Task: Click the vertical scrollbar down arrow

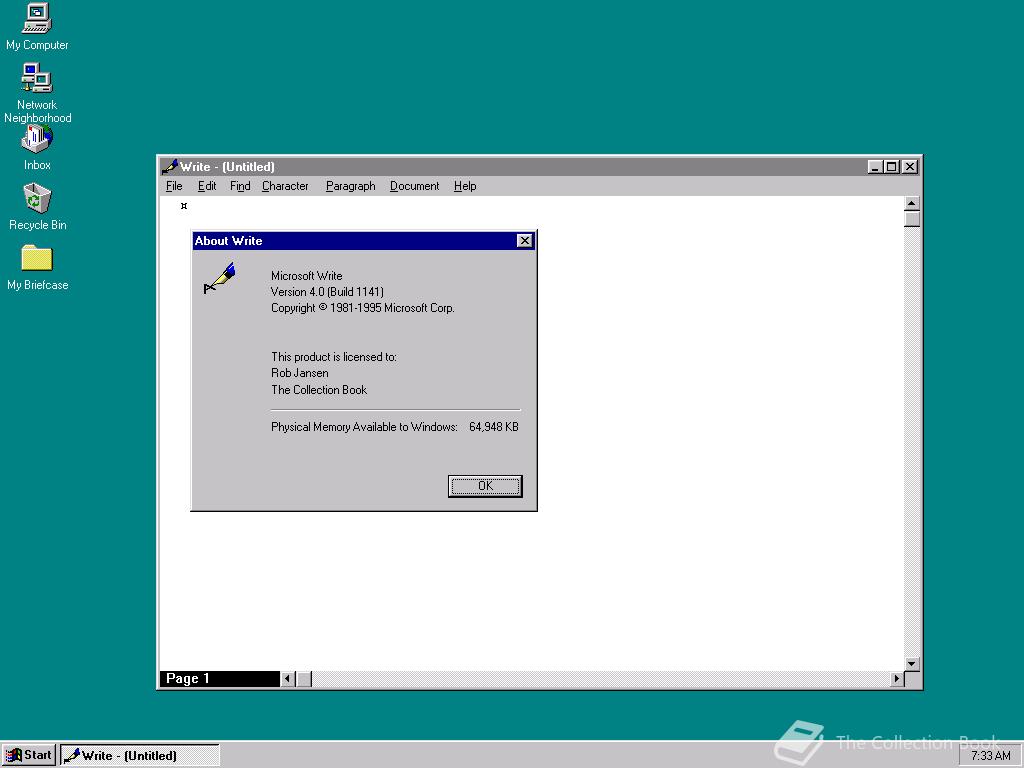Action: tap(912, 664)
